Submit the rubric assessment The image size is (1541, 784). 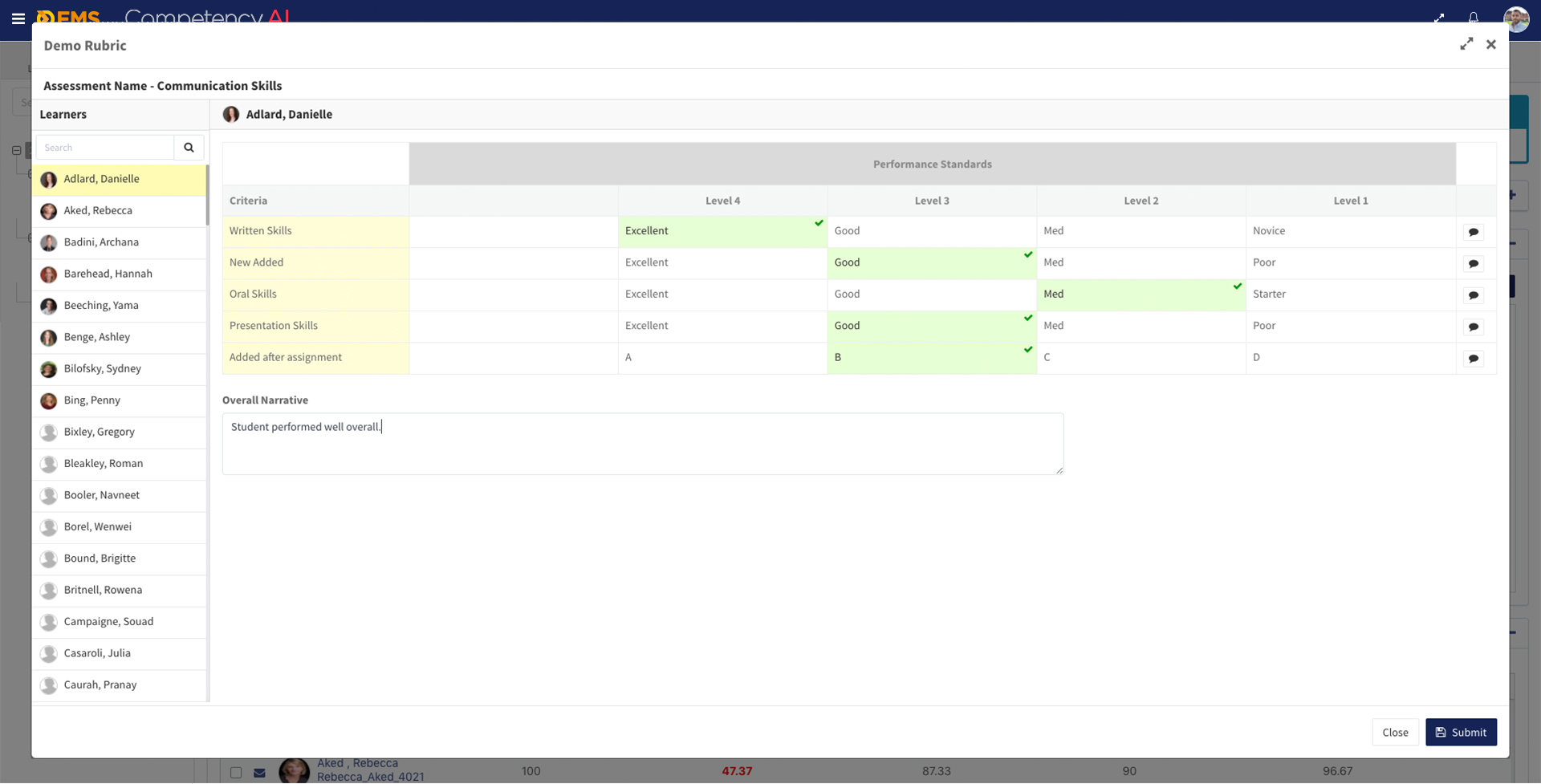(x=1460, y=733)
